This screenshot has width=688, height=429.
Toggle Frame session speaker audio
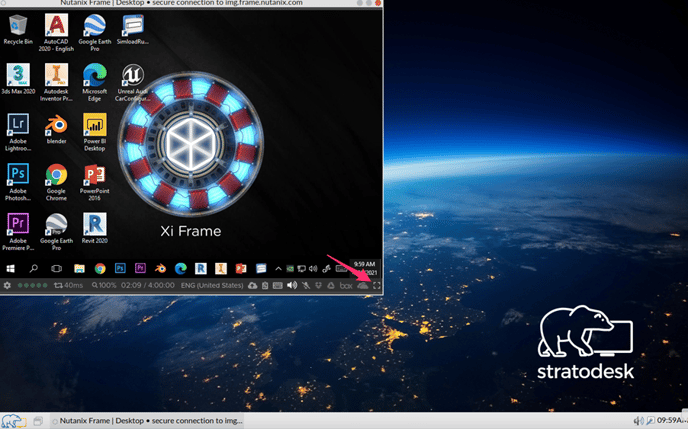point(292,286)
